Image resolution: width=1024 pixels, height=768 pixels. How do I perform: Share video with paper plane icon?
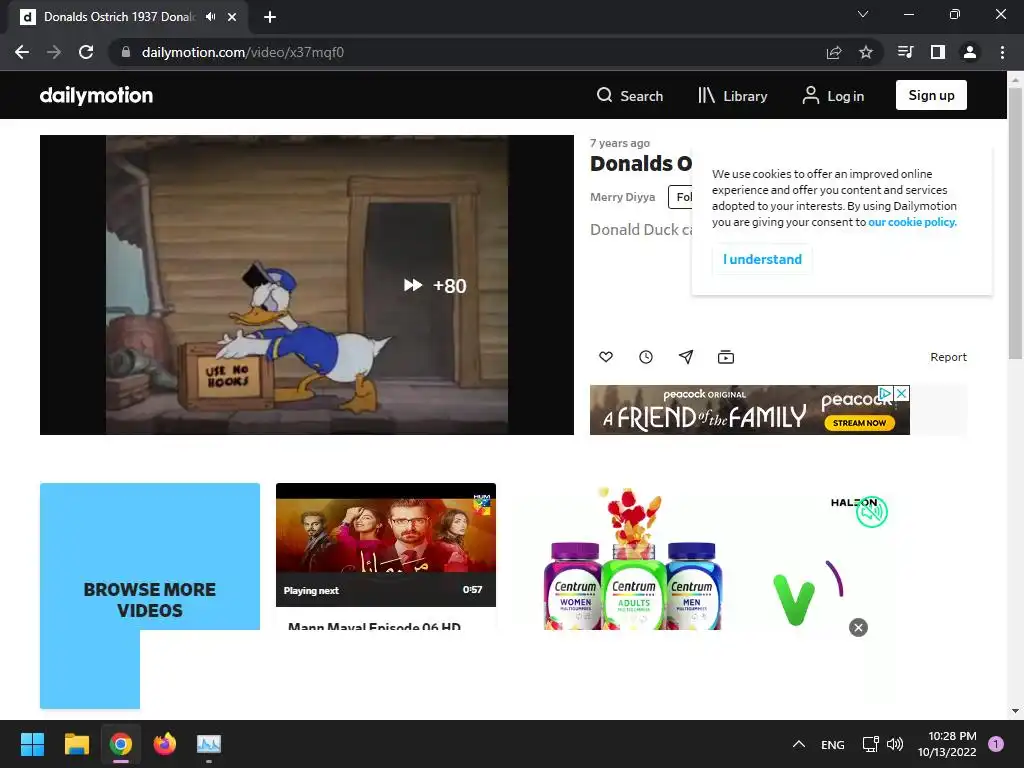[x=686, y=357]
